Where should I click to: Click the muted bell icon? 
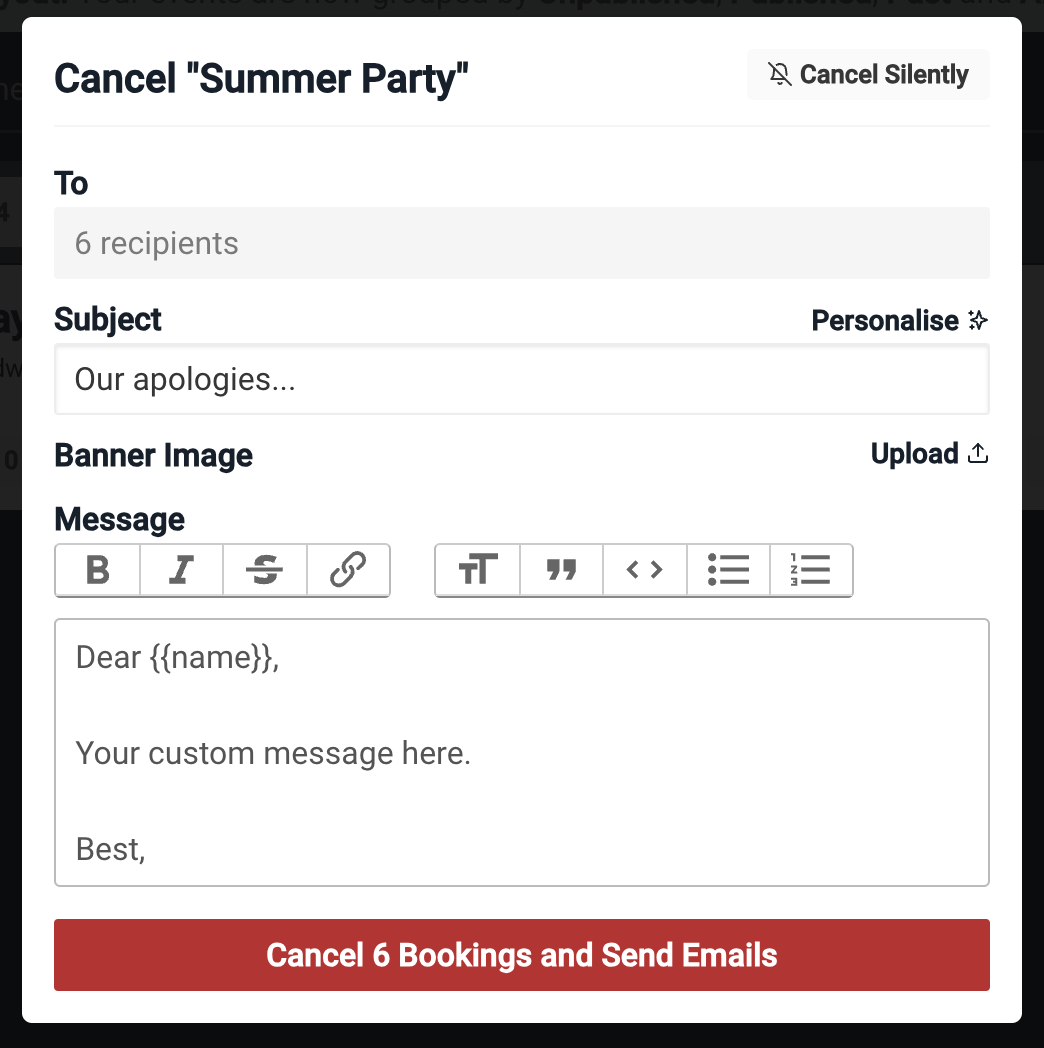coord(779,75)
